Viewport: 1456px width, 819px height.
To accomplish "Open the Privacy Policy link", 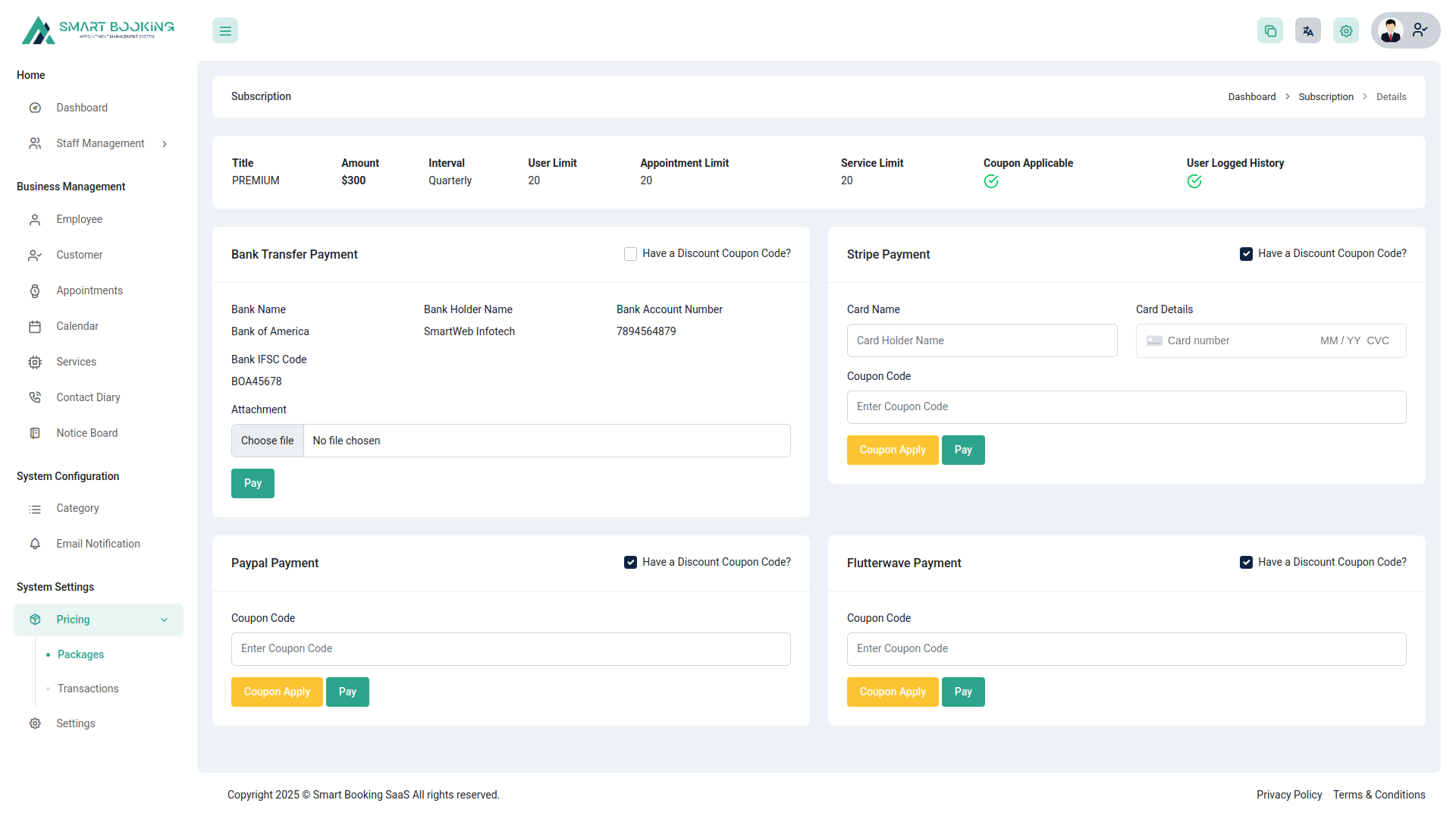I will tap(1288, 795).
